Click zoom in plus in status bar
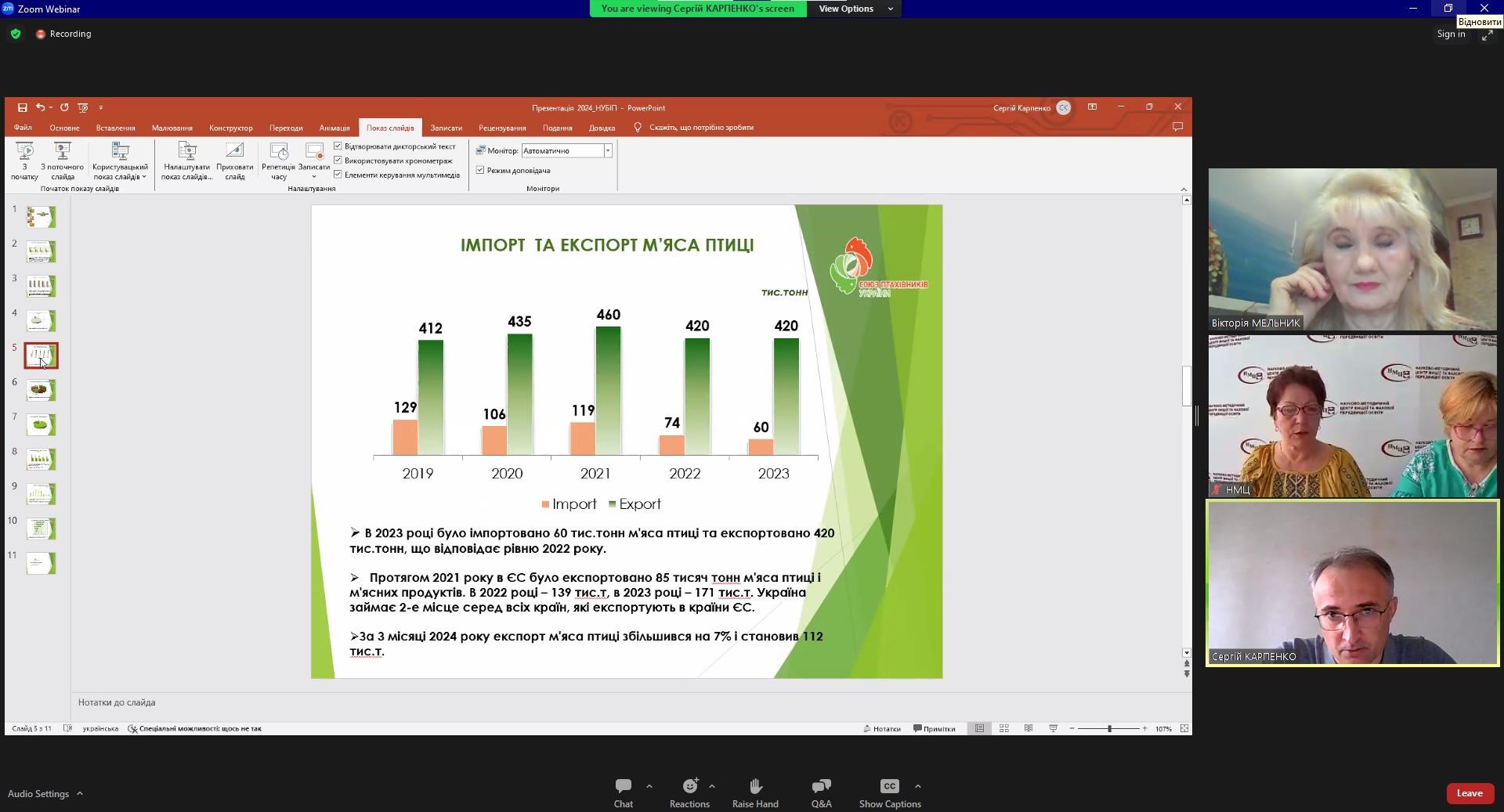The image size is (1504, 812). 1144,728
